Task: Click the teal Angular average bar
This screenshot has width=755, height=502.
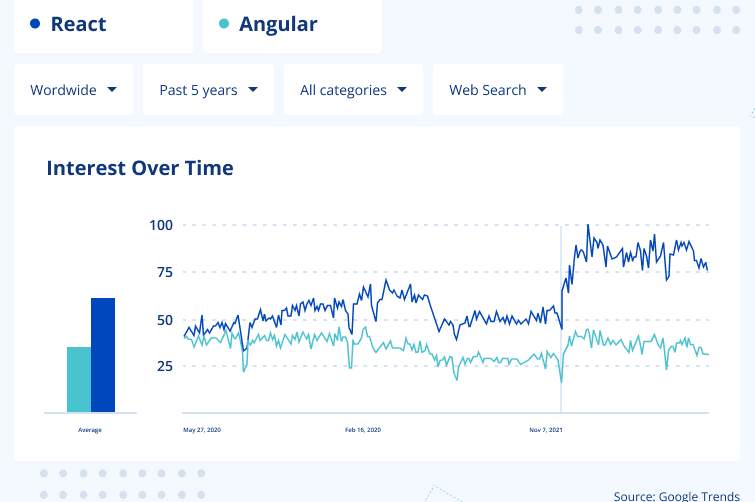Action: click(78, 379)
